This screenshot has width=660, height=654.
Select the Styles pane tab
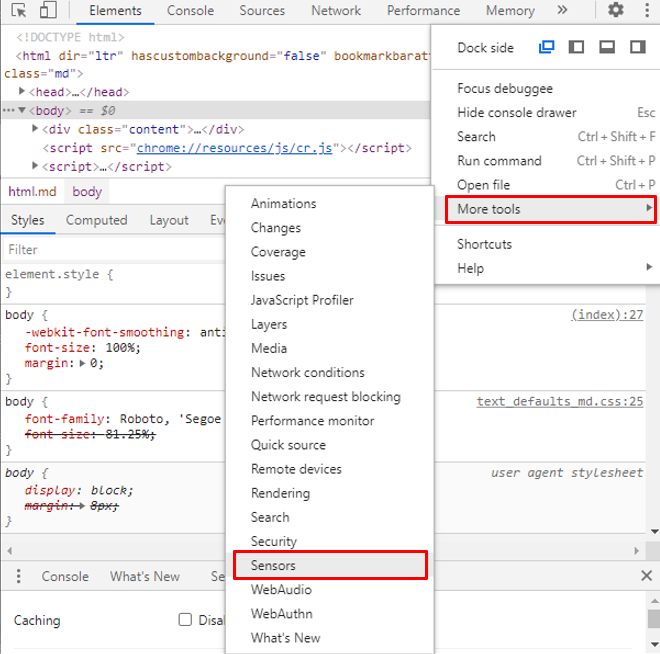pos(28,220)
